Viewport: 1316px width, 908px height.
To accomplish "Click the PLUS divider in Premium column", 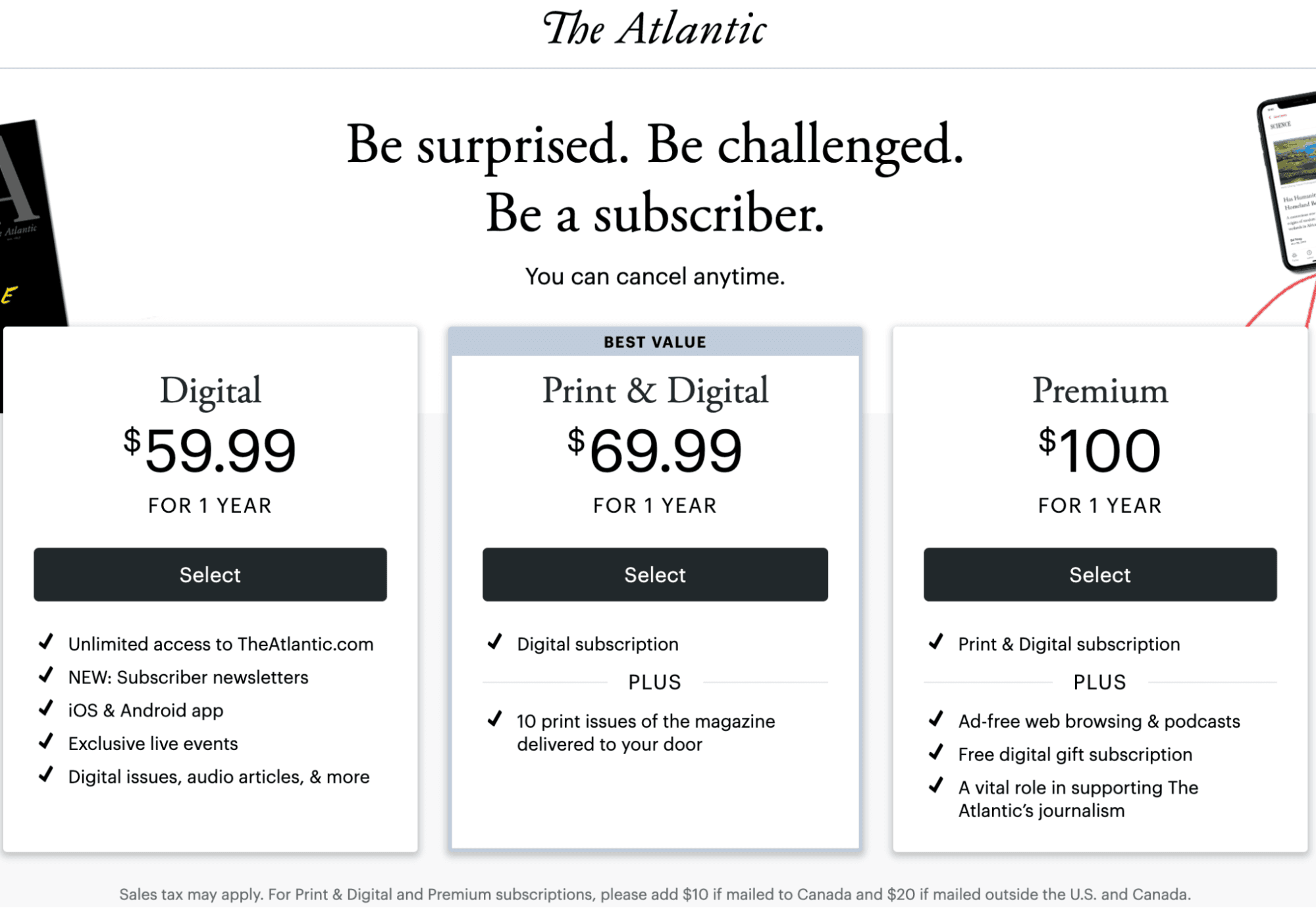I will [1099, 682].
